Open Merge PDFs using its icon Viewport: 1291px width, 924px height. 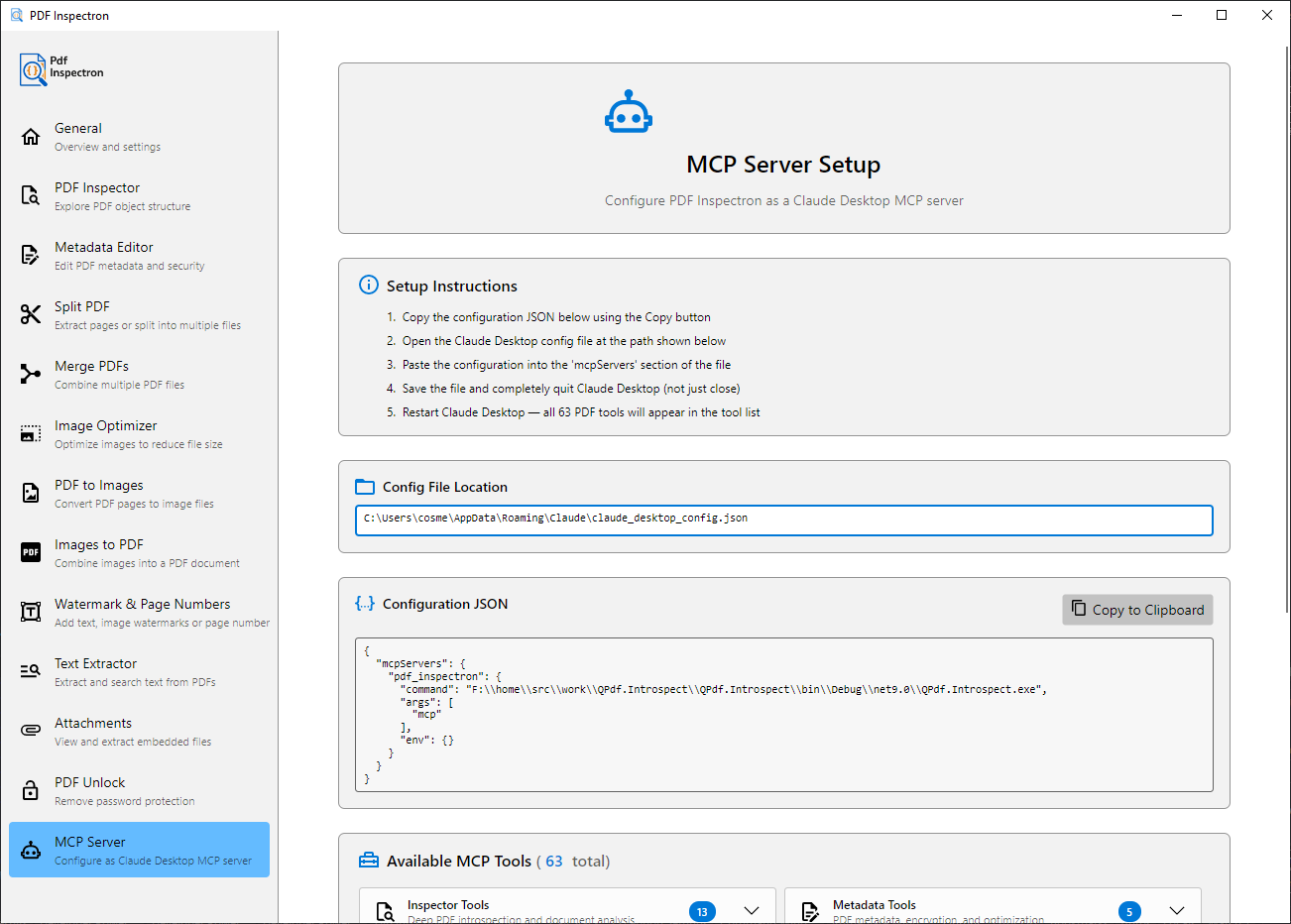31,375
